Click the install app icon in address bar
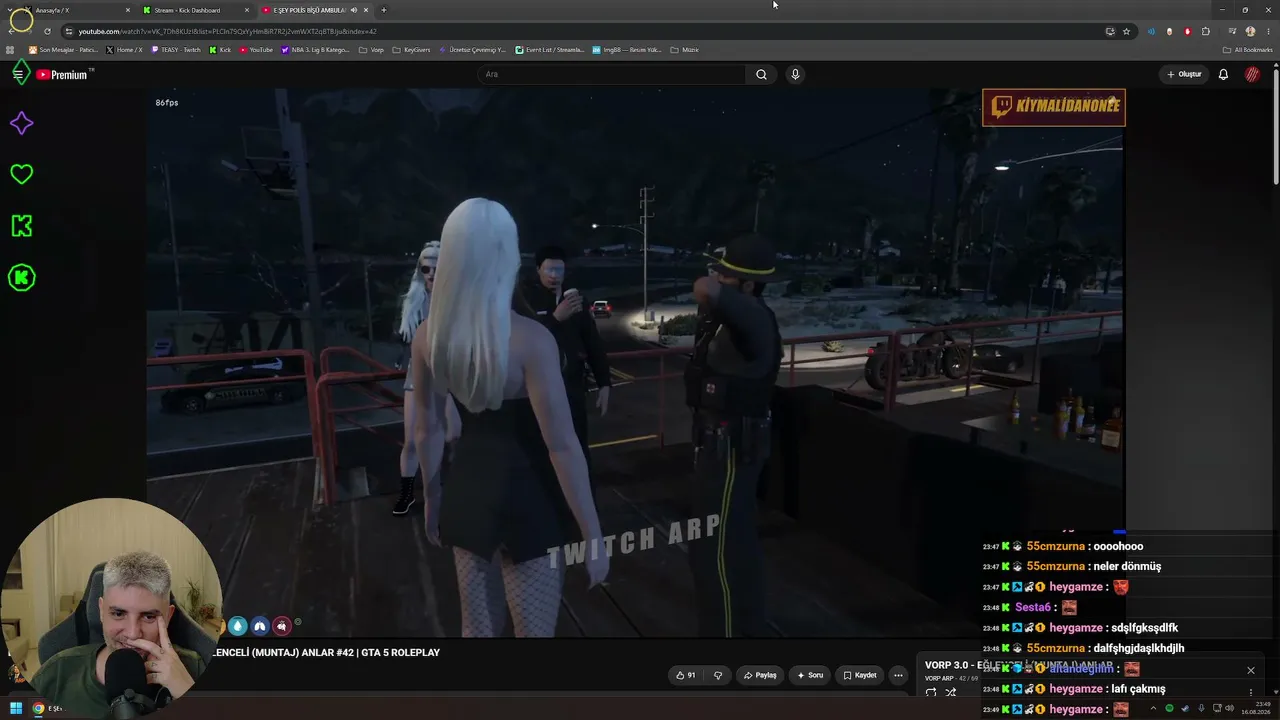 (1110, 31)
